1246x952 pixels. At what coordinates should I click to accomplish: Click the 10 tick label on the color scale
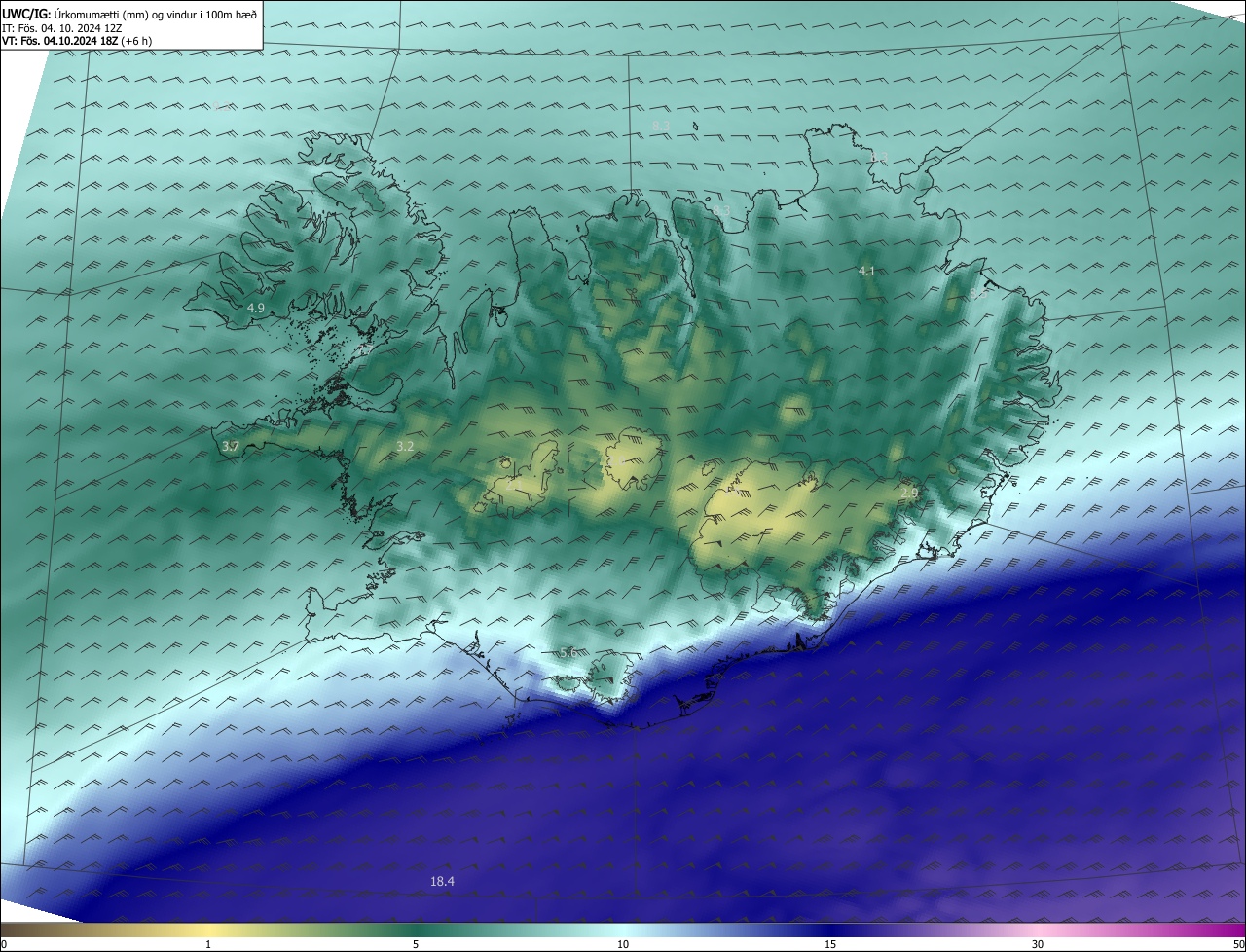(x=623, y=944)
